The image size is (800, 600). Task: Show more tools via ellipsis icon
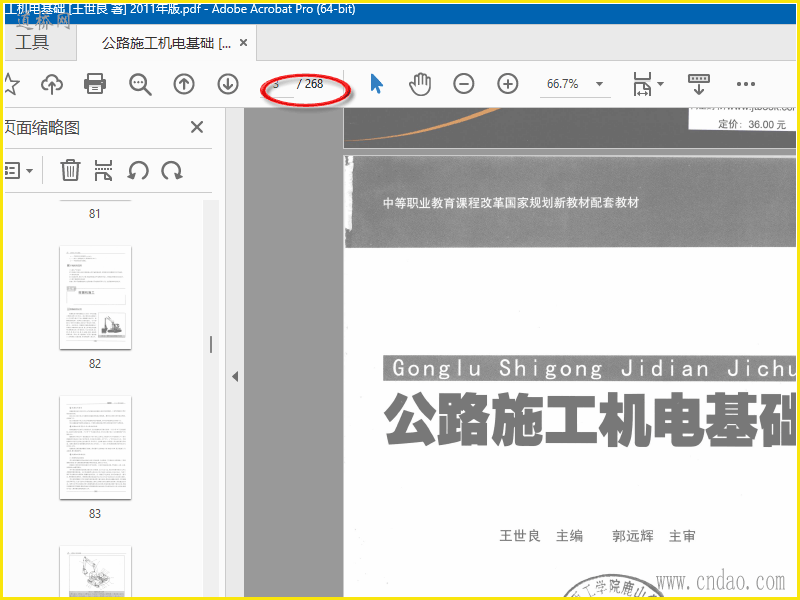click(x=746, y=84)
